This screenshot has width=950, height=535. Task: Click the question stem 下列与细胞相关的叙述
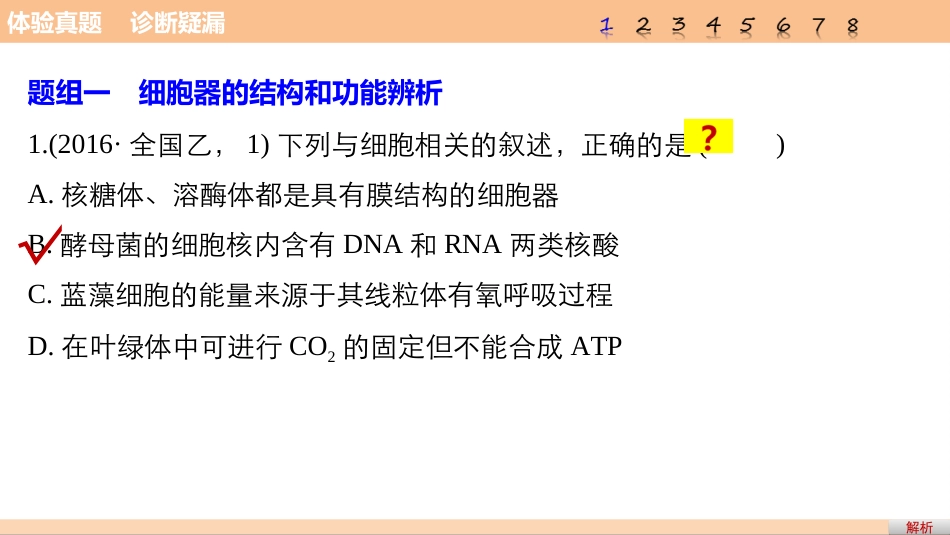point(406,145)
